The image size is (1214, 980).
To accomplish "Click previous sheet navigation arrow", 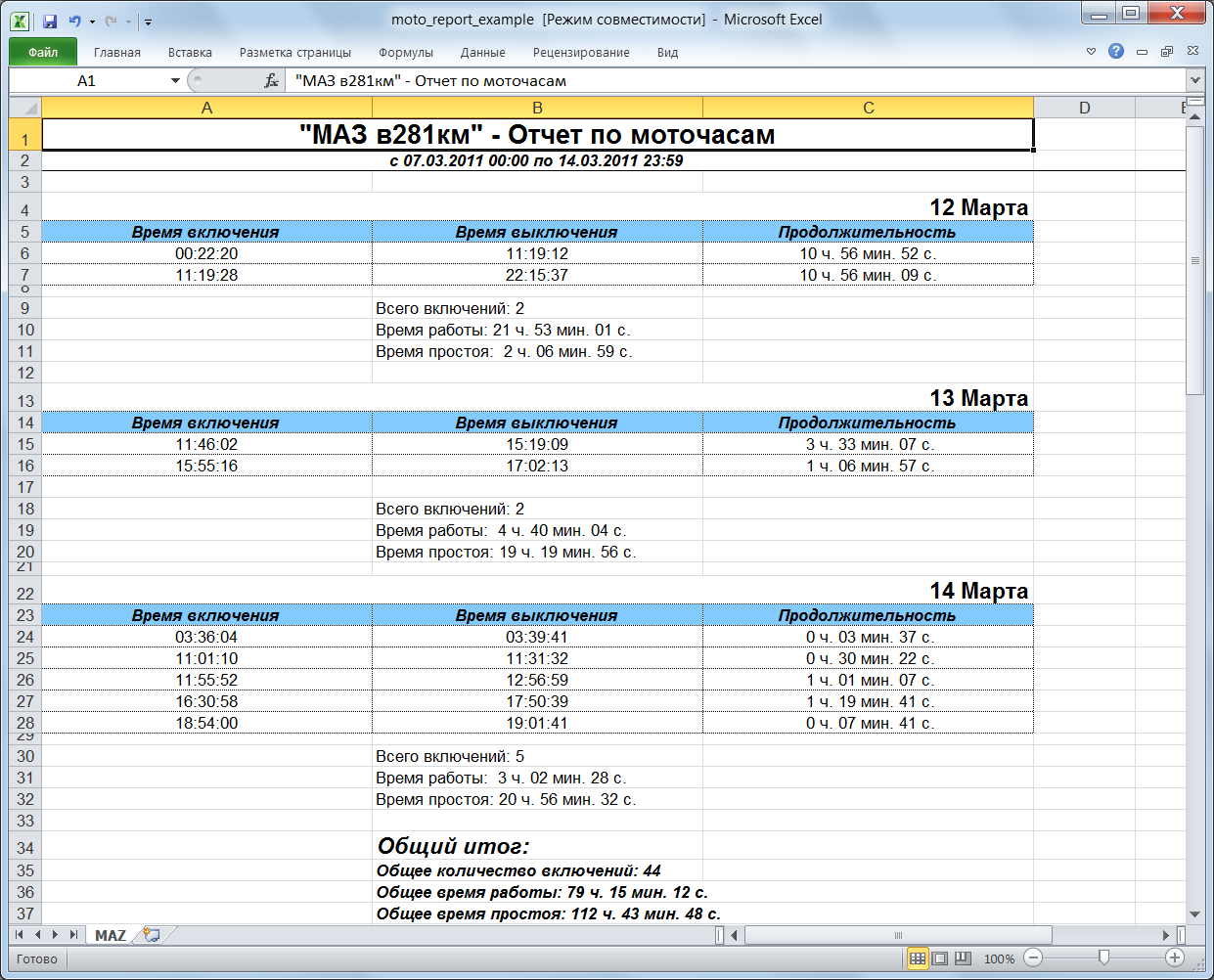I will click(x=37, y=935).
